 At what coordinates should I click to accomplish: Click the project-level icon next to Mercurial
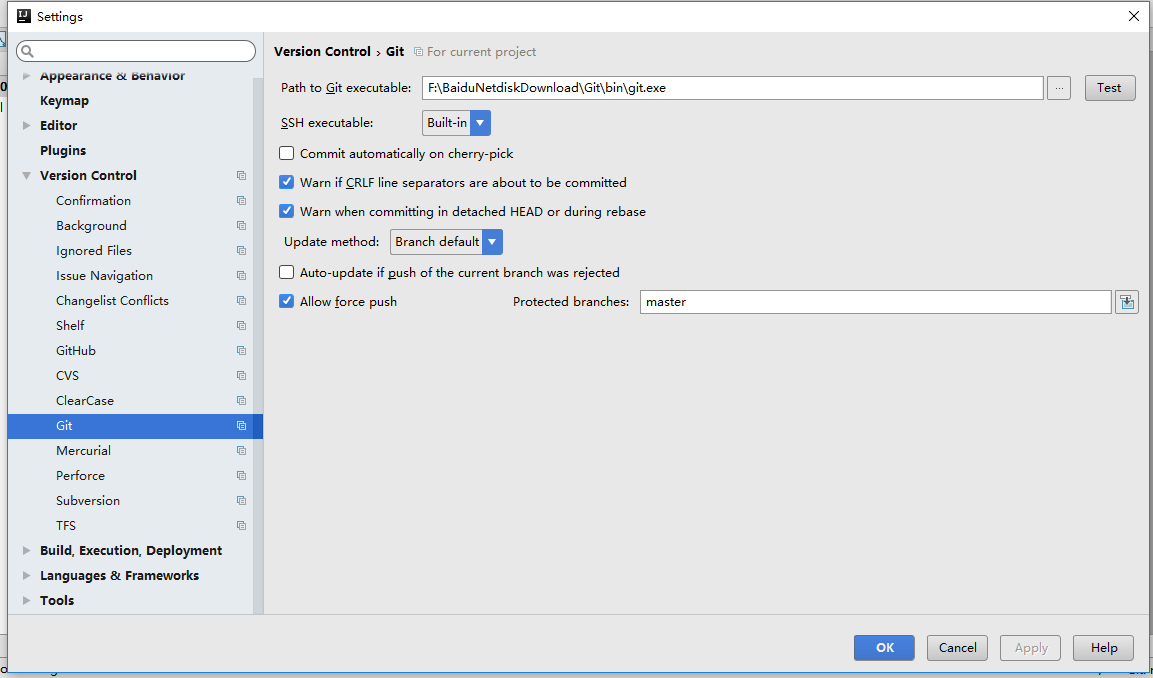click(x=241, y=451)
